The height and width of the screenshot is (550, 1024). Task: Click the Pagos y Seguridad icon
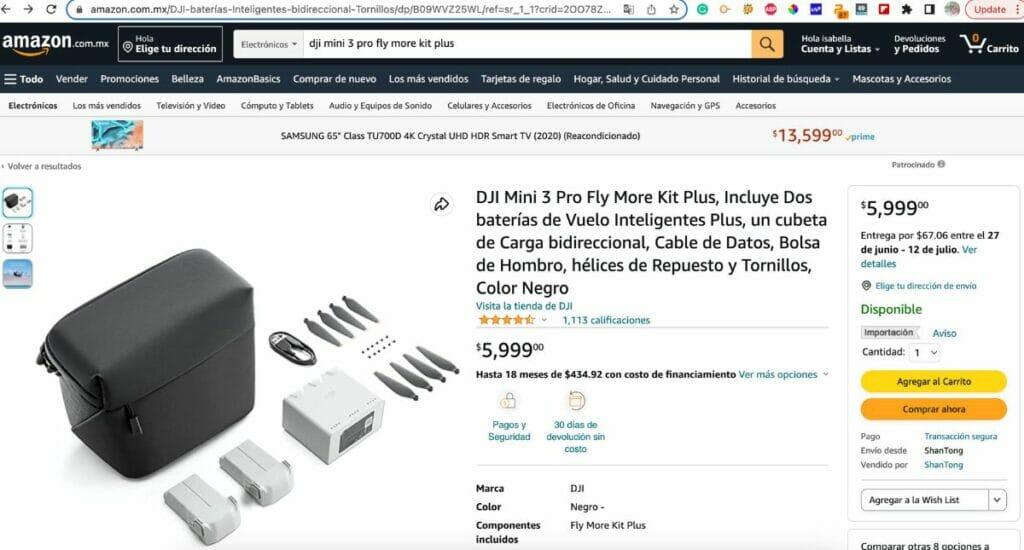pos(509,402)
